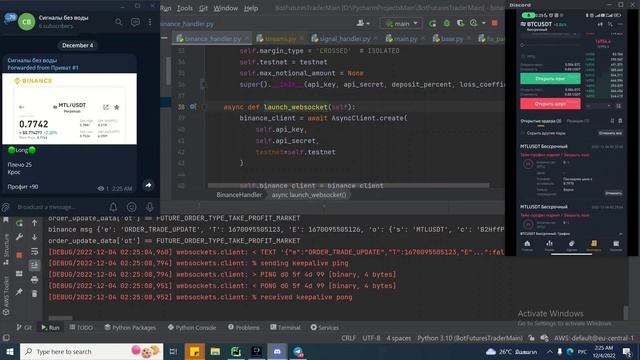Image resolution: width=640 pixels, height=360 pixels.
Task: Open the main run configuration dropdown
Action: pos(402,24)
